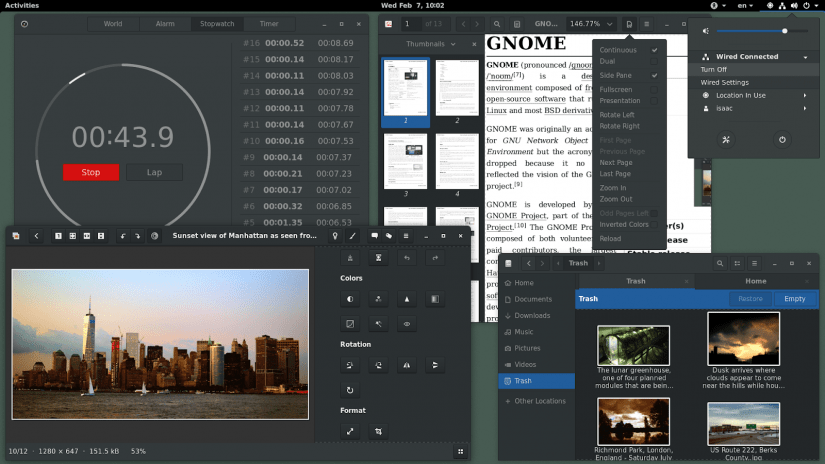Click the Empty trash button
Image resolution: width=825 pixels, height=464 pixels.
794,299
